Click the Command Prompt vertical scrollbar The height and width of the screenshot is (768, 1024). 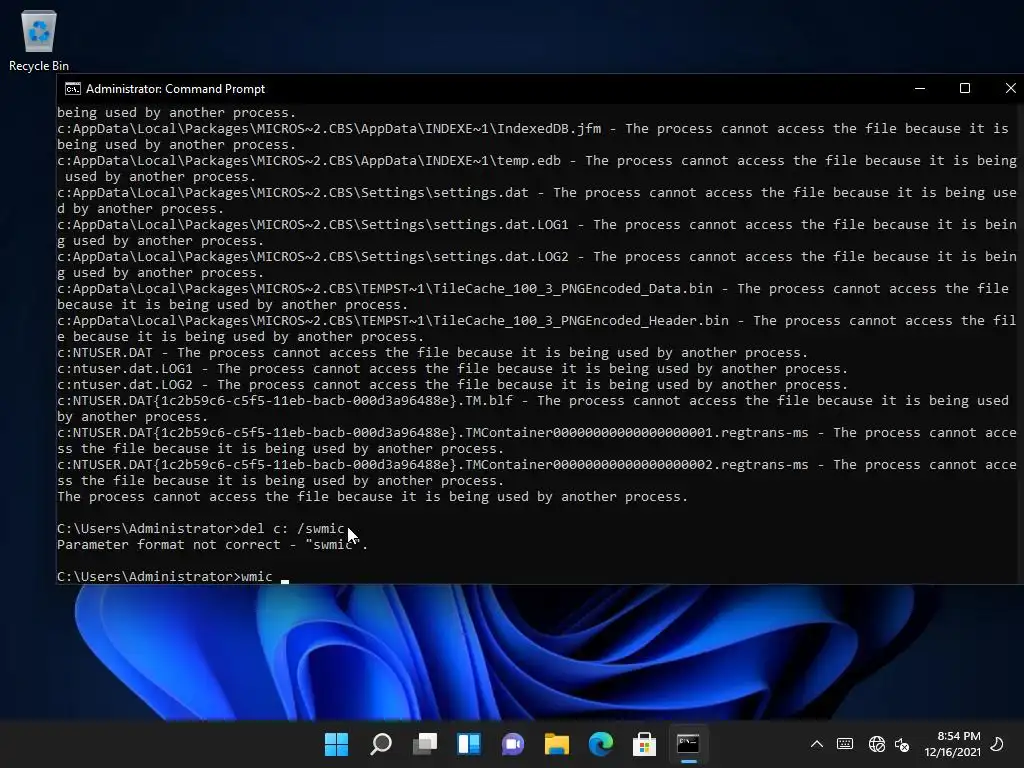1020,343
